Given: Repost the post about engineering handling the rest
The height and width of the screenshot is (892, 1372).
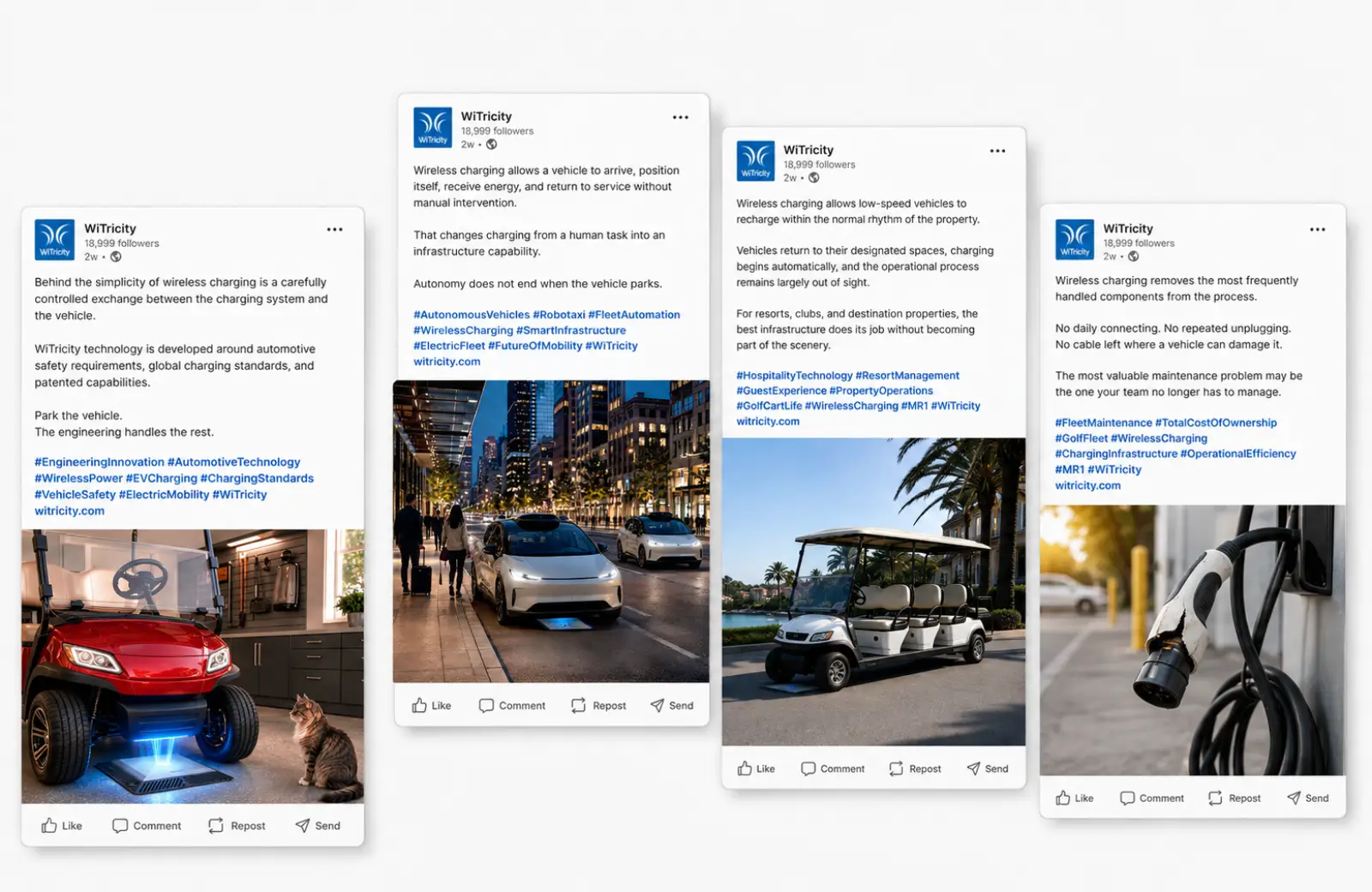Looking at the screenshot, I should click(237, 825).
